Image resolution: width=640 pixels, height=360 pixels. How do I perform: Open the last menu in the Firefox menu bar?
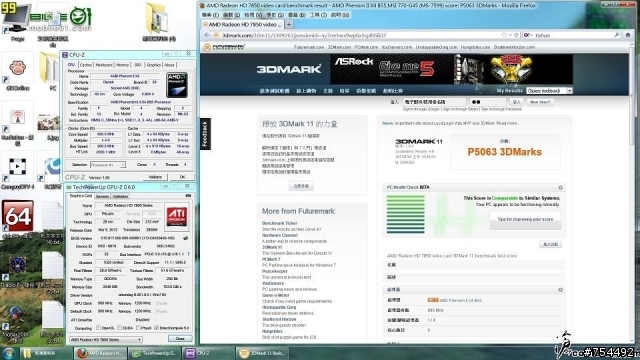coord(340,15)
